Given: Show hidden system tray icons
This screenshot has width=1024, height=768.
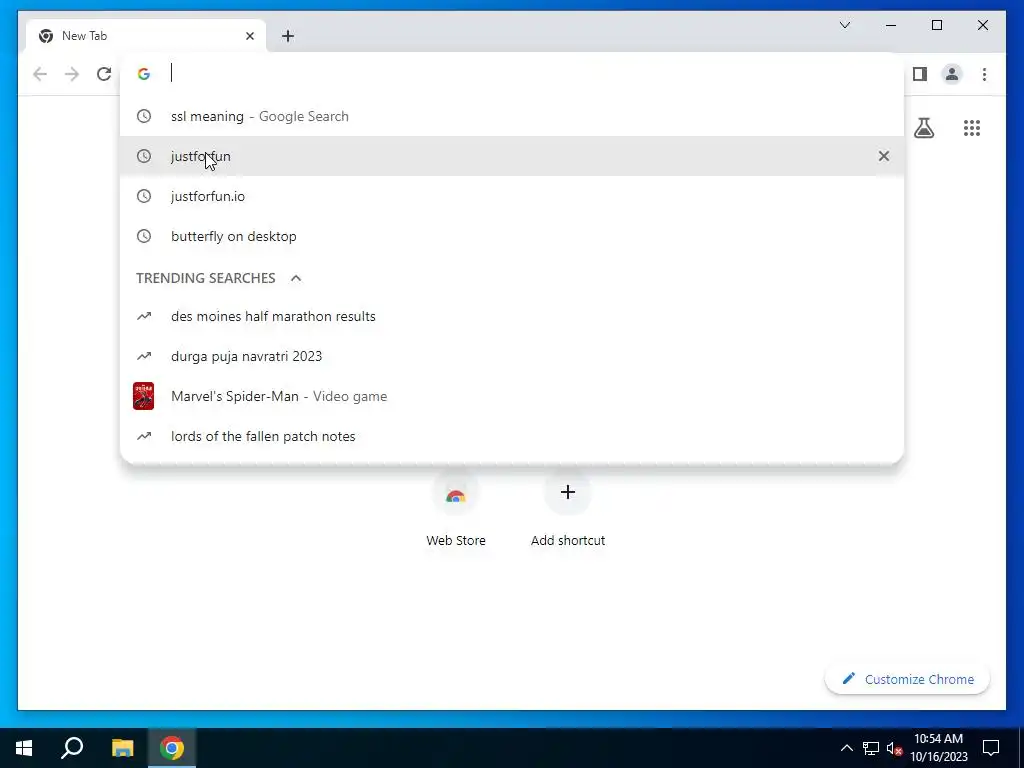Looking at the screenshot, I should coord(846,748).
